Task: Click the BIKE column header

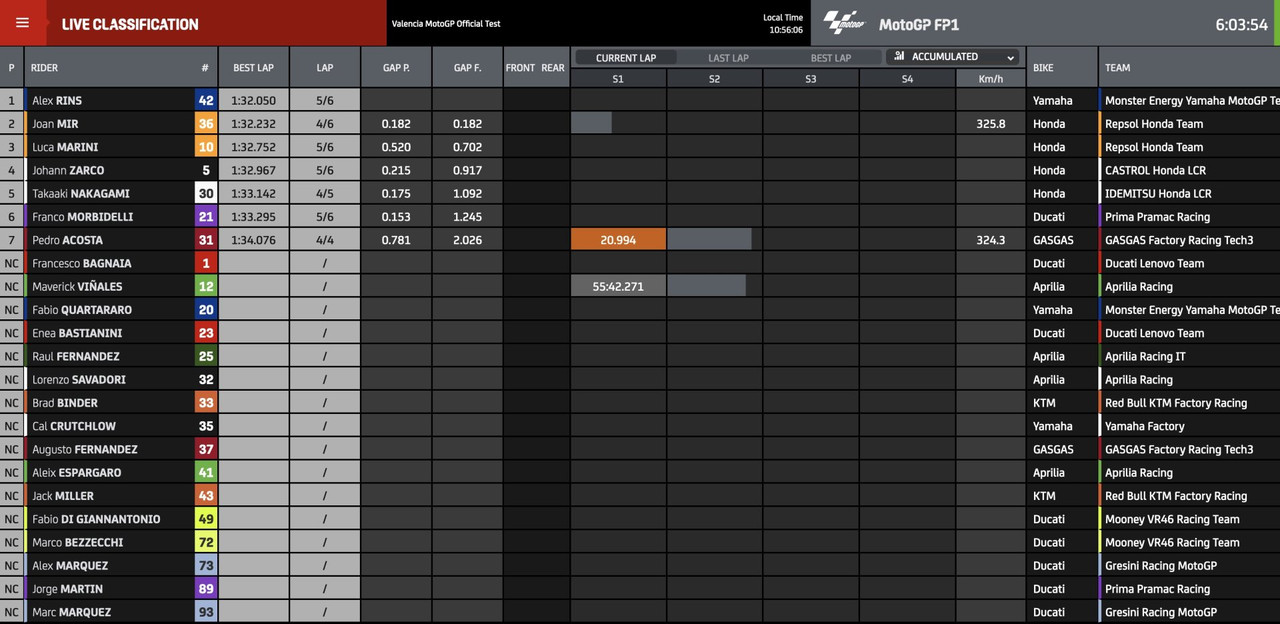Action: click(1043, 68)
